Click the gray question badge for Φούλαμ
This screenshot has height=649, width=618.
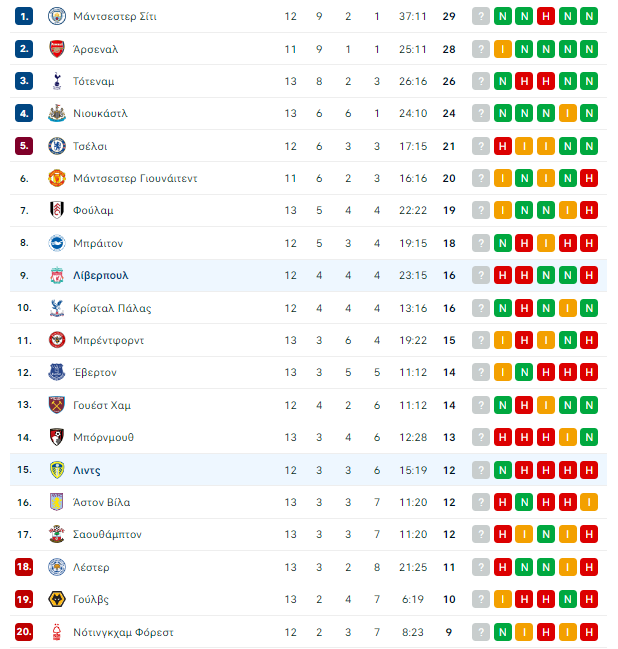point(481,210)
